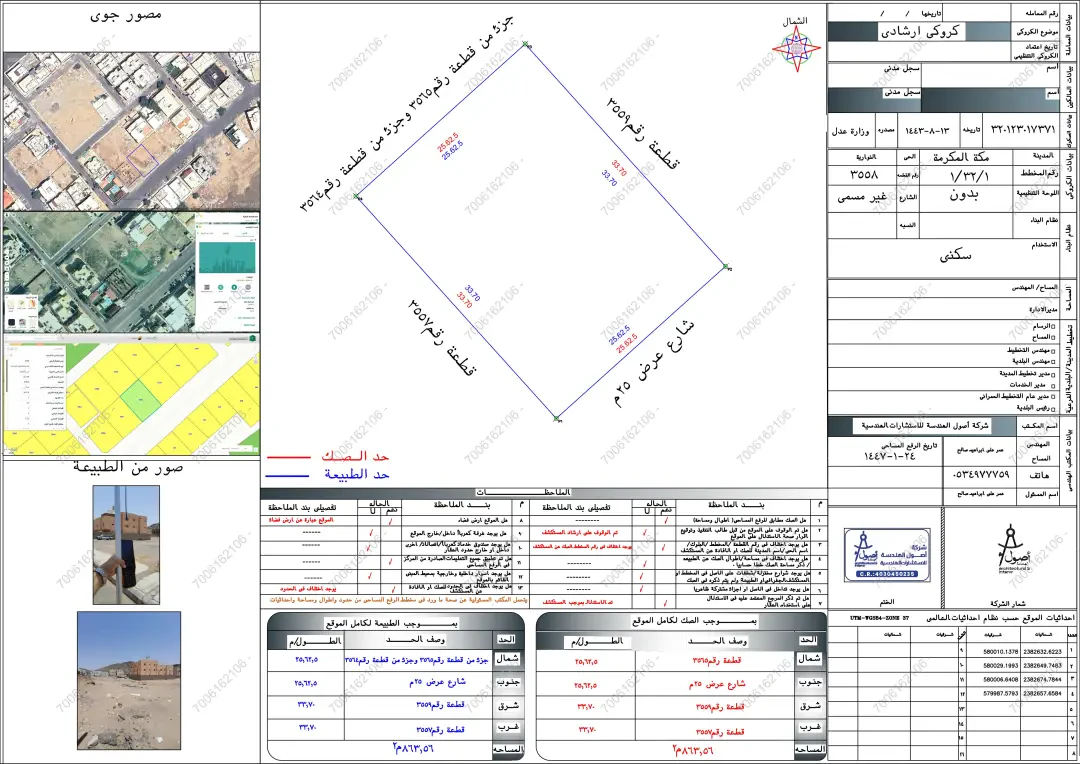
Task: Click coordinate value 580006.6408
Action: click(x=1001, y=679)
